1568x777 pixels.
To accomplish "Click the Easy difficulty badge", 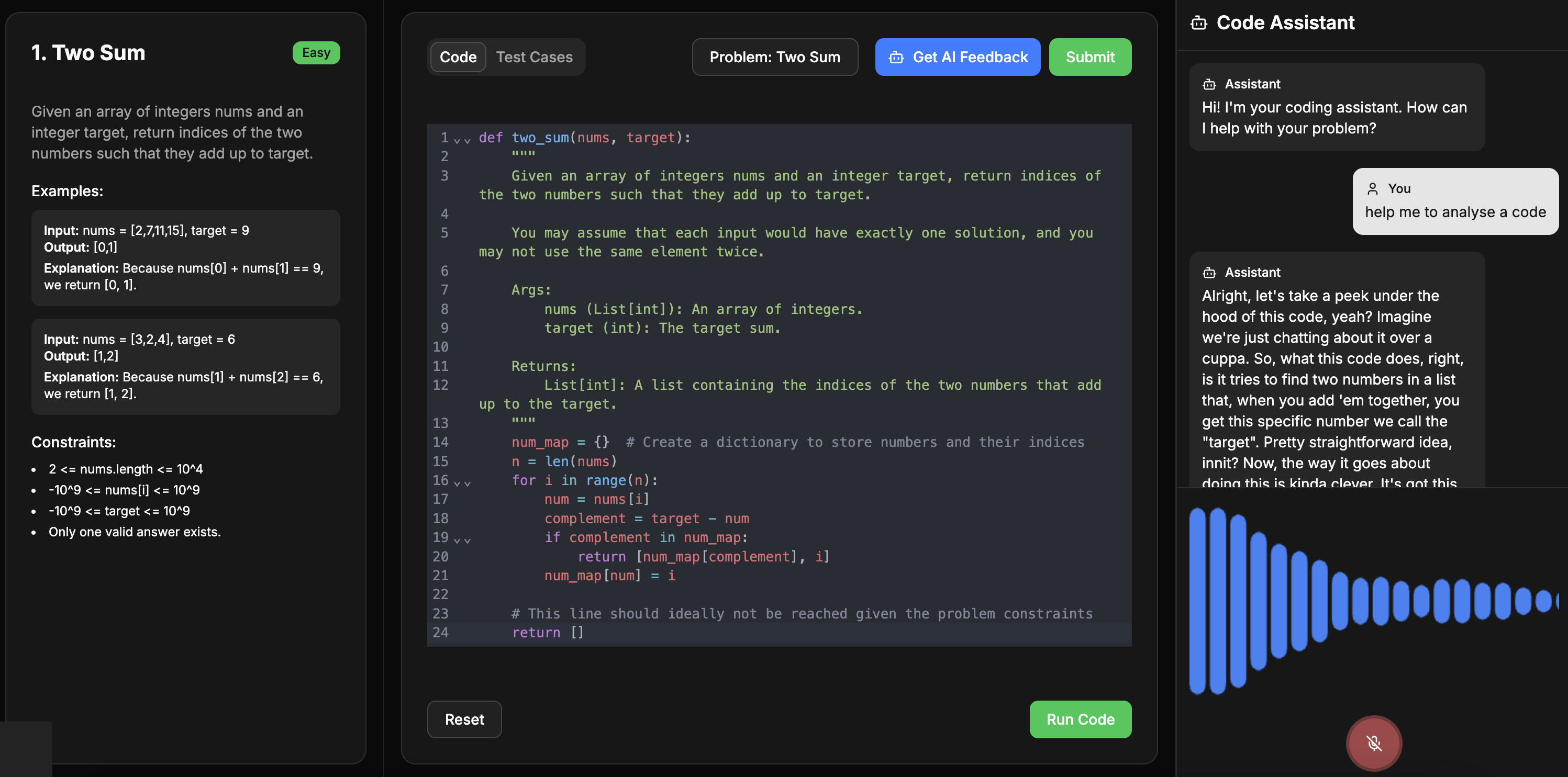I will 316,53.
